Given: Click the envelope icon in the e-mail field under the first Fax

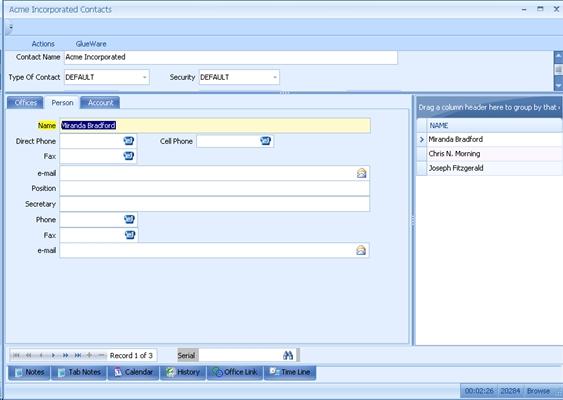Looking at the screenshot, I should (362, 173).
